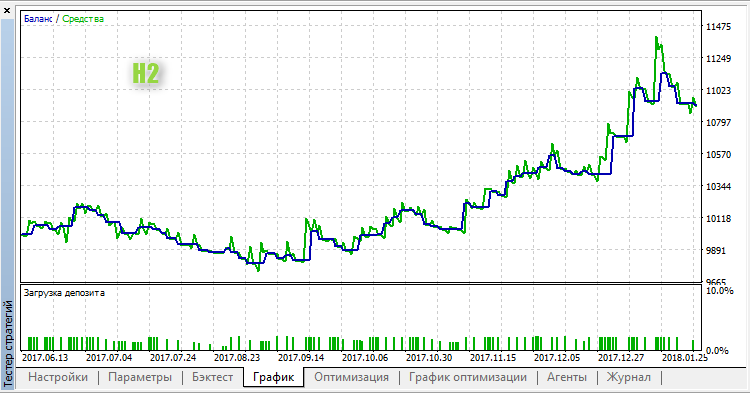The height and width of the screenshot is (394, 750).
Task: Click the 2017.08.23 date label
Action: tap(237, 358)
